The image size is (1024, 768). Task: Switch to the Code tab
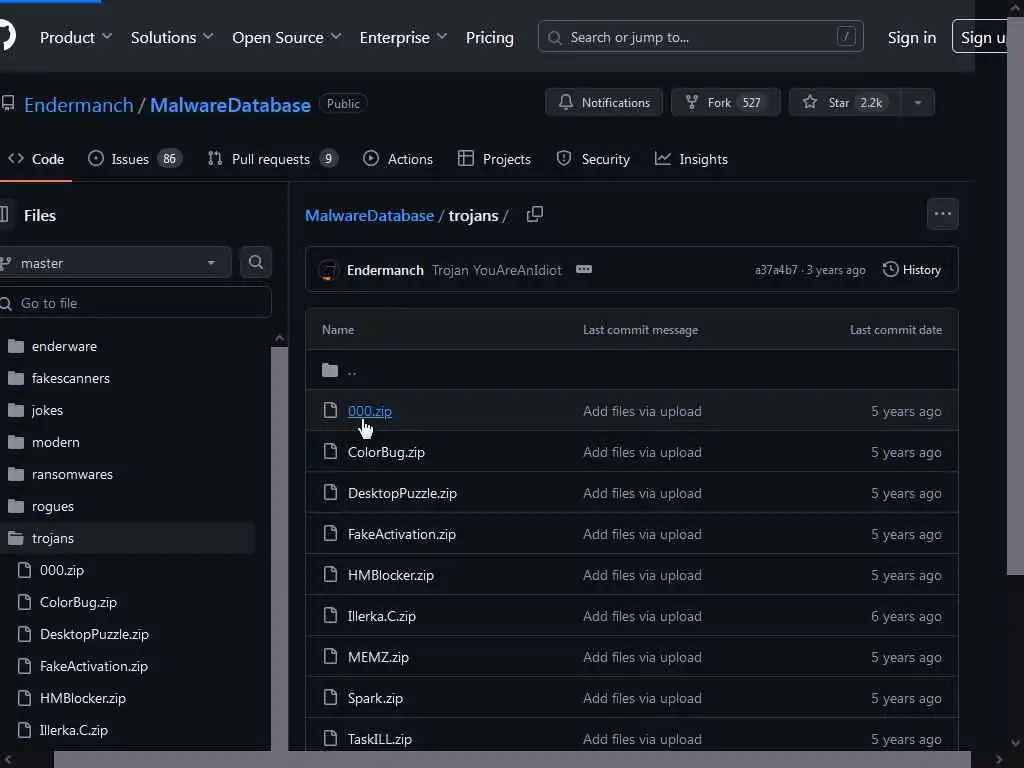coord(36,159)
